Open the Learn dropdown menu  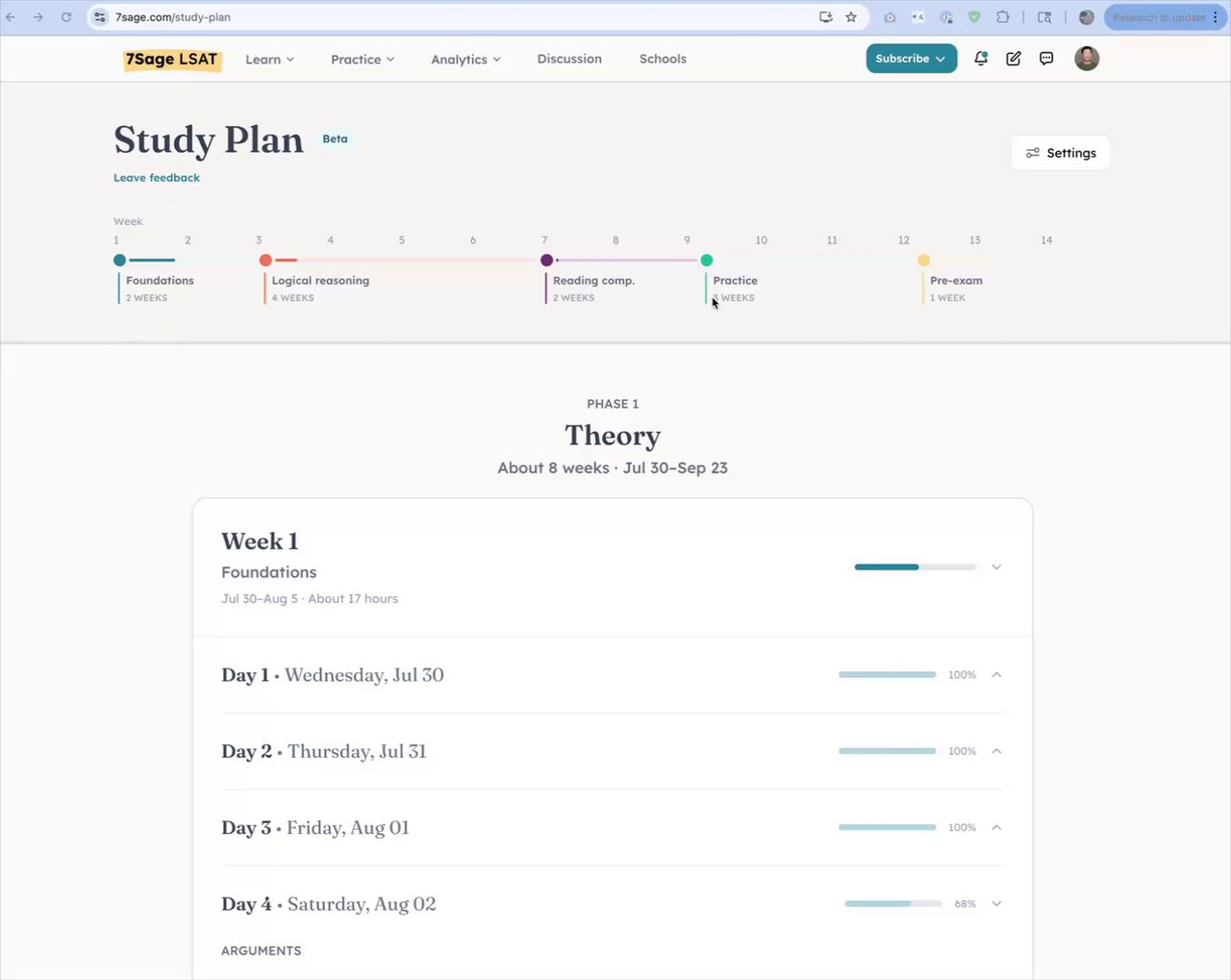pos(269,60)
